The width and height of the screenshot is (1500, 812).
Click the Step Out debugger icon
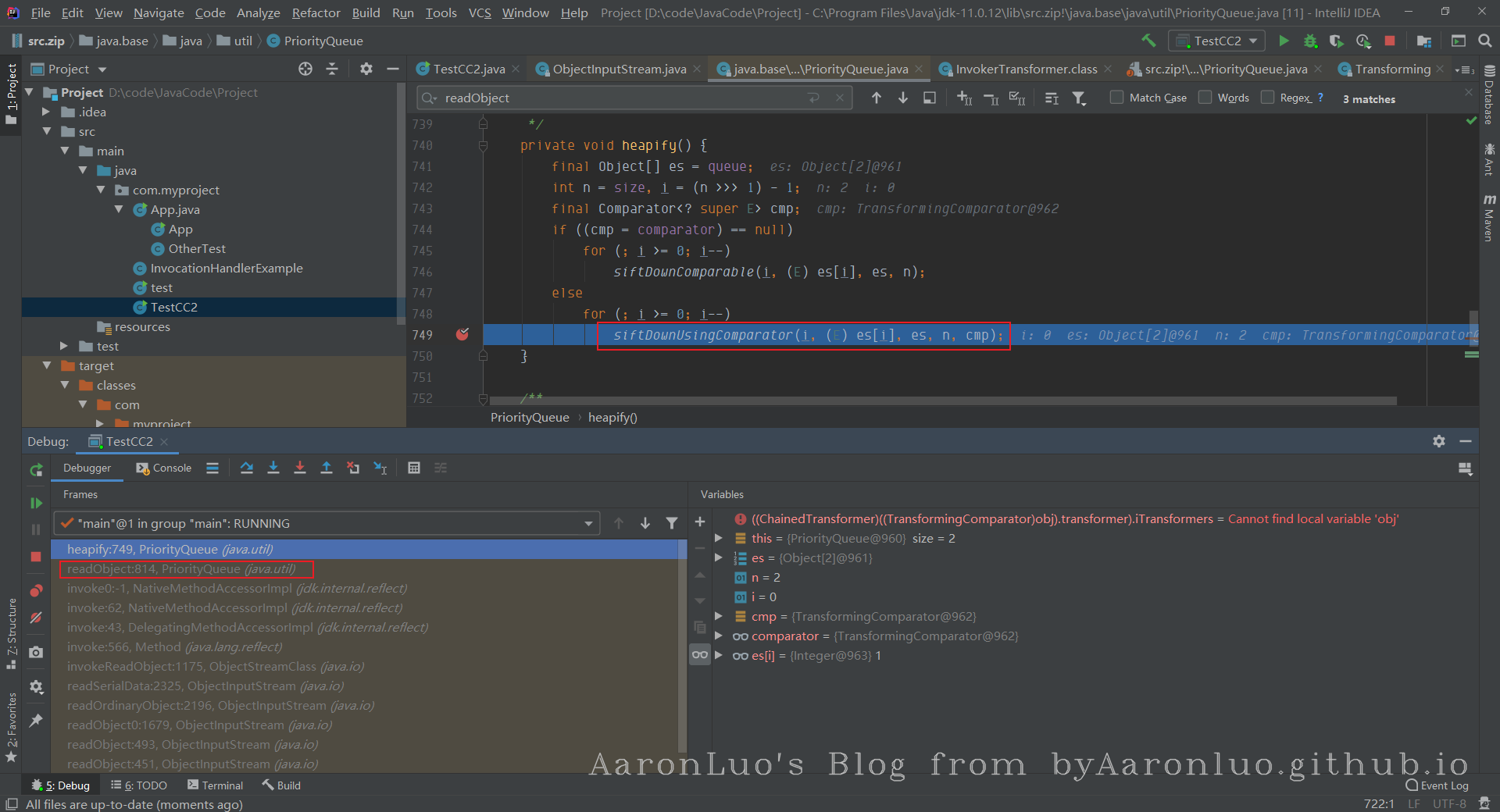pyautogui.click(x=327, y=468)
